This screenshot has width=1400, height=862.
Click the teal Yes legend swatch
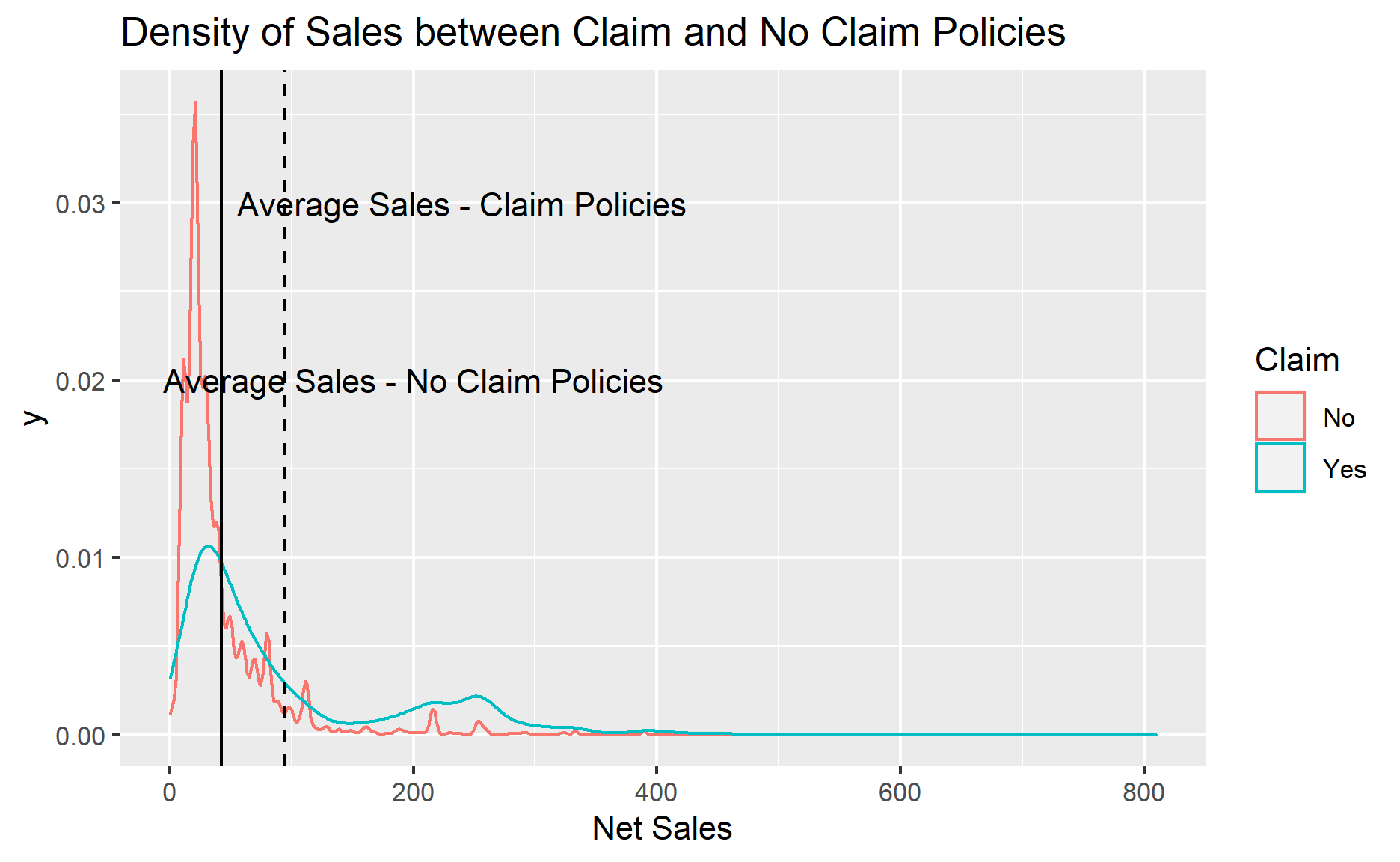pyautogui.click(x=1280, y=468)
